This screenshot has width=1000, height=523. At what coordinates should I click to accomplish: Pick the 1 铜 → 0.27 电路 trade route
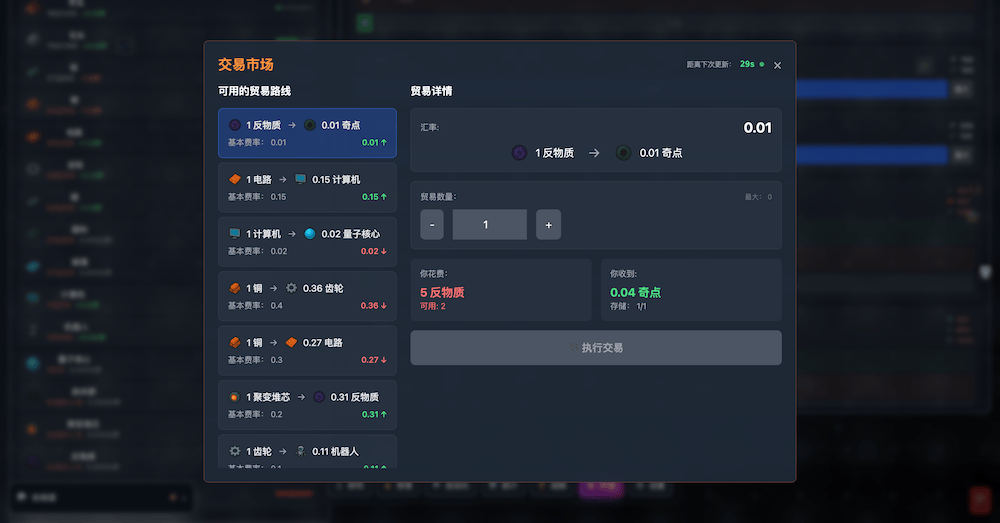point(307,350)
